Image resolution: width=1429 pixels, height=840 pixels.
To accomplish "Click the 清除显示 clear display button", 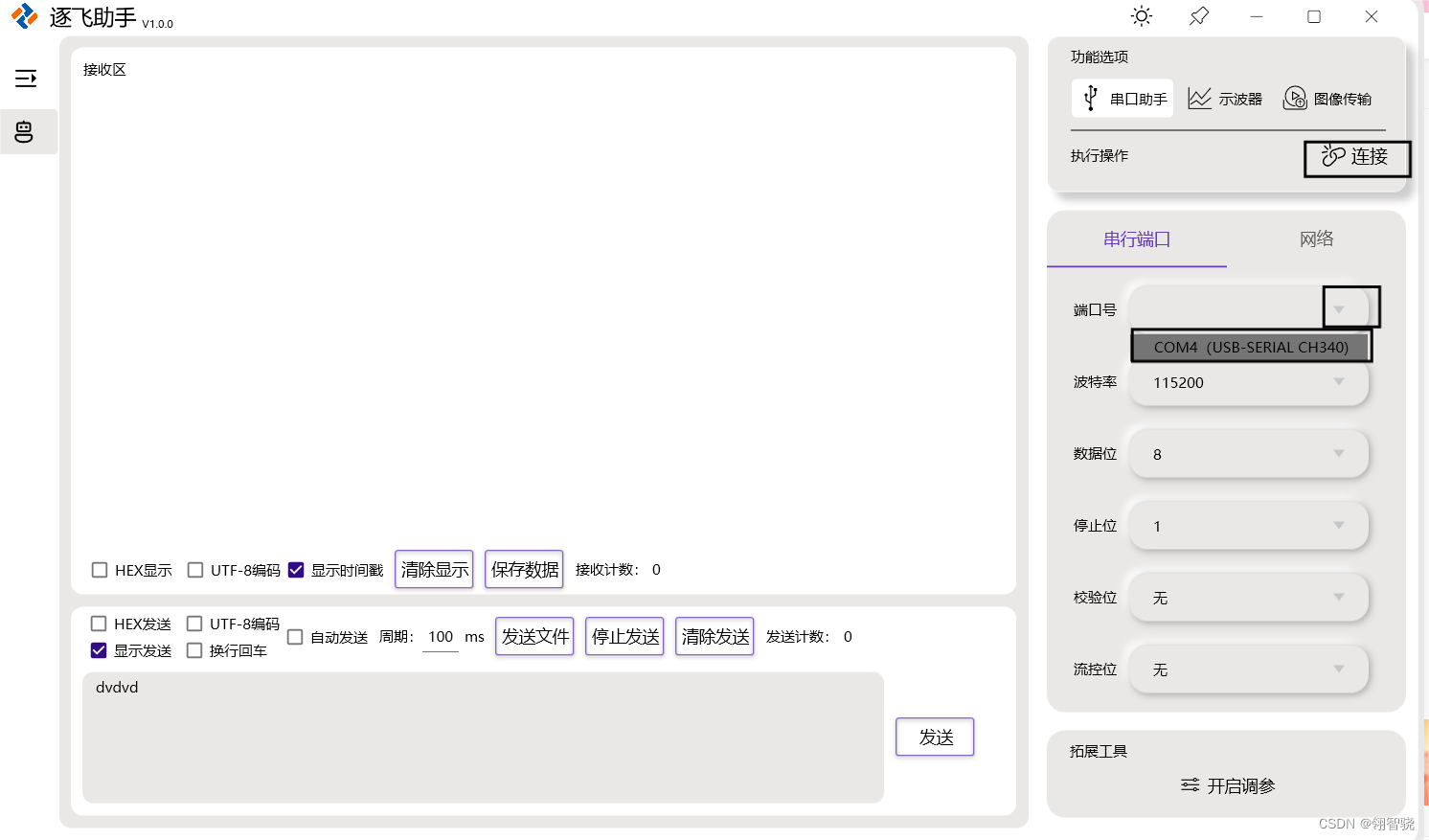I will click(434, 569).
